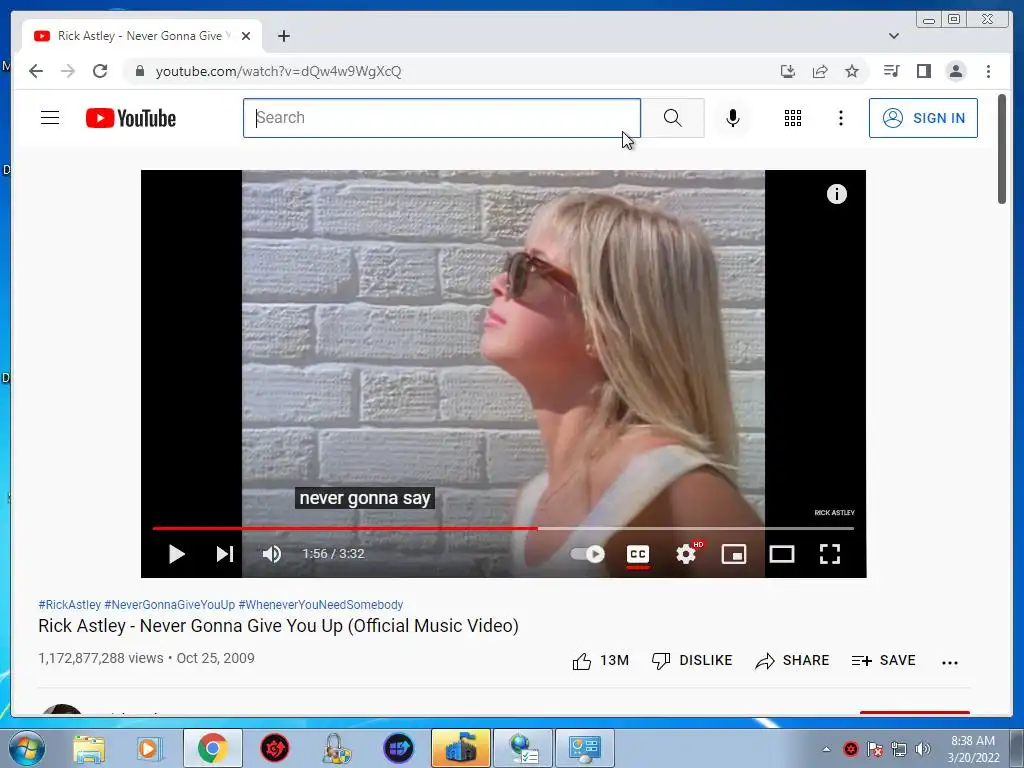This screenshot has height=768, width=1024.
Task: Open the tab search dropdown arrow
Action: 894,36
